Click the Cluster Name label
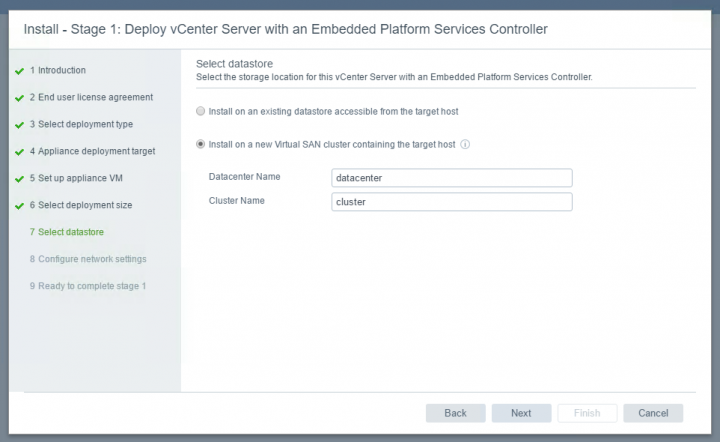The image size is (720, 442). [x=236, y=201]
